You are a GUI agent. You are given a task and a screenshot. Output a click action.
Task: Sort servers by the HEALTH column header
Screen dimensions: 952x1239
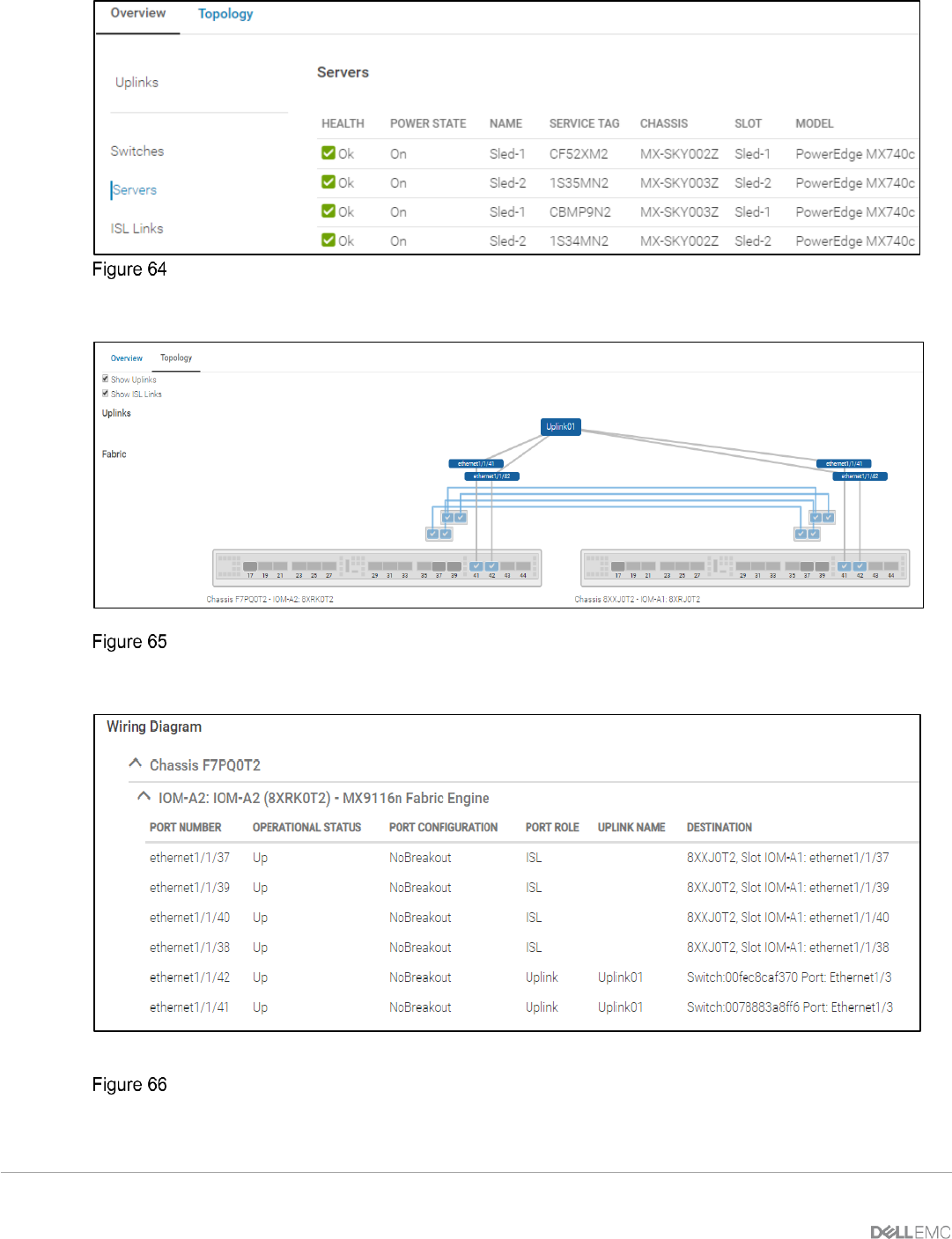point(343,123)
